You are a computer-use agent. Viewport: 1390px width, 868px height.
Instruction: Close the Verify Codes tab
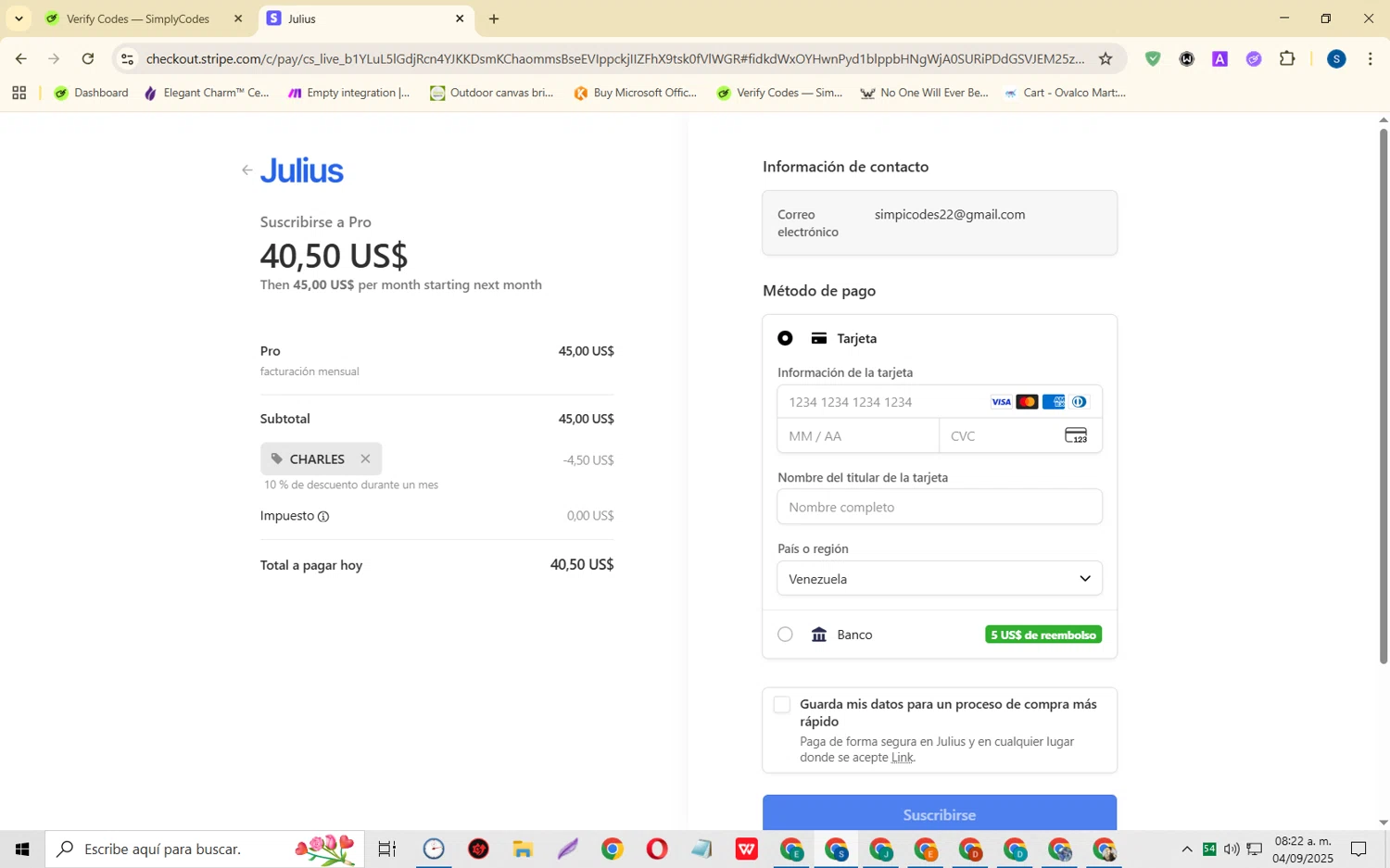click(238, 19)
